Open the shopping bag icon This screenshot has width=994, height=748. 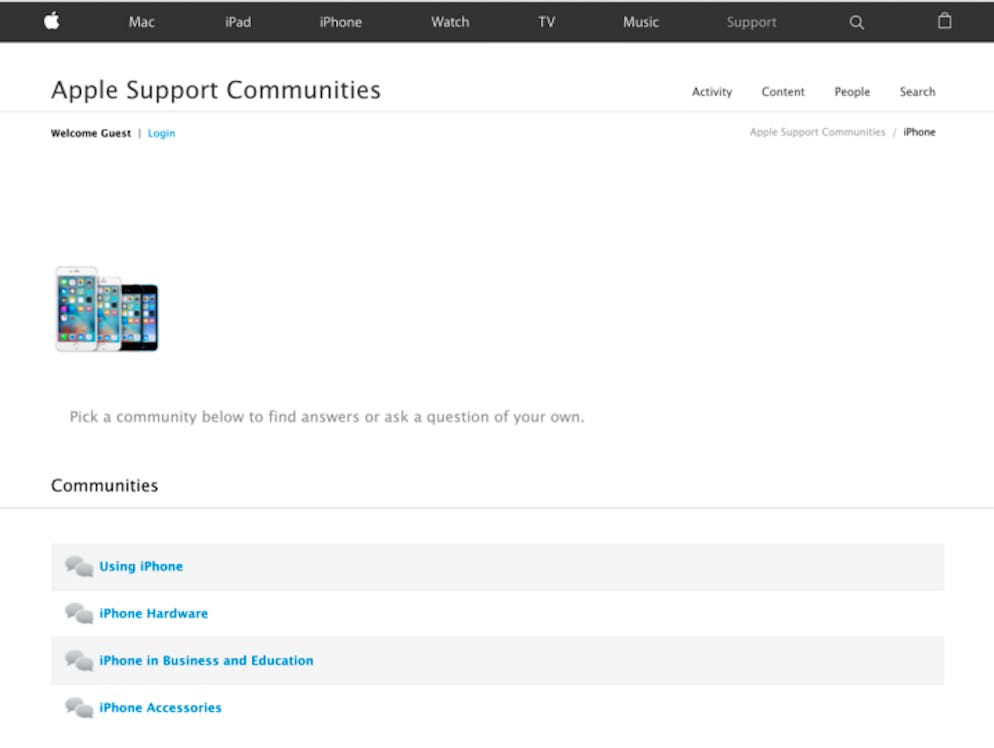(x=944, y=21)
